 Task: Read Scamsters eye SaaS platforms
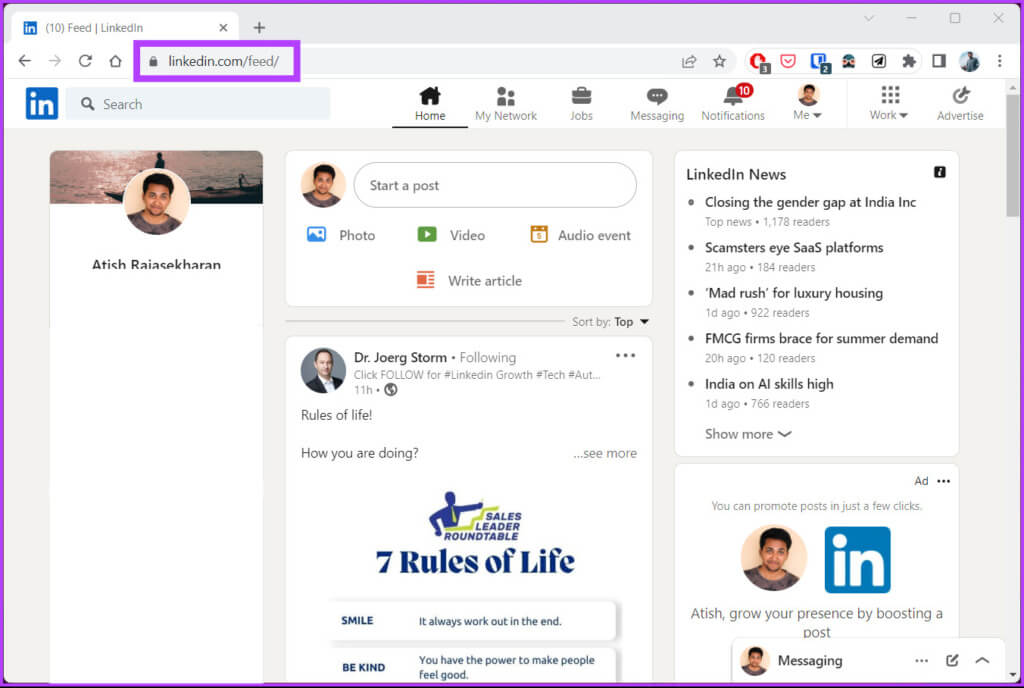pos(794,247)
